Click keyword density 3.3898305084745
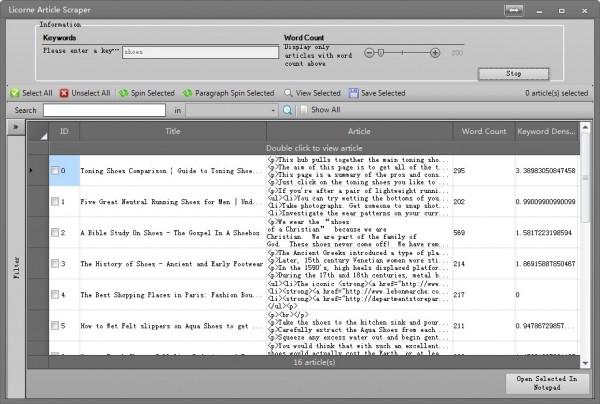600x404 pixels. [x=545, y=171]
